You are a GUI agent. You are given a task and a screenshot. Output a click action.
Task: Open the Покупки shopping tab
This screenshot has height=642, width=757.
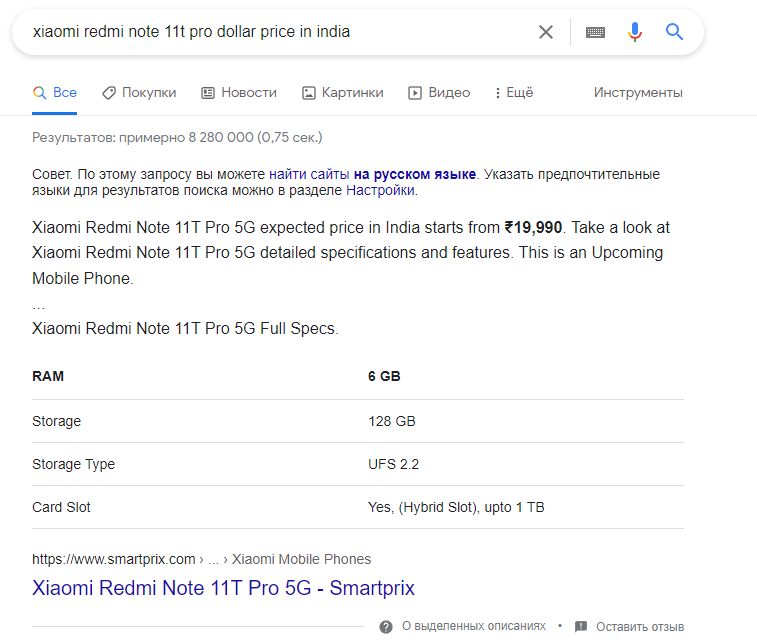click(139, 92)
